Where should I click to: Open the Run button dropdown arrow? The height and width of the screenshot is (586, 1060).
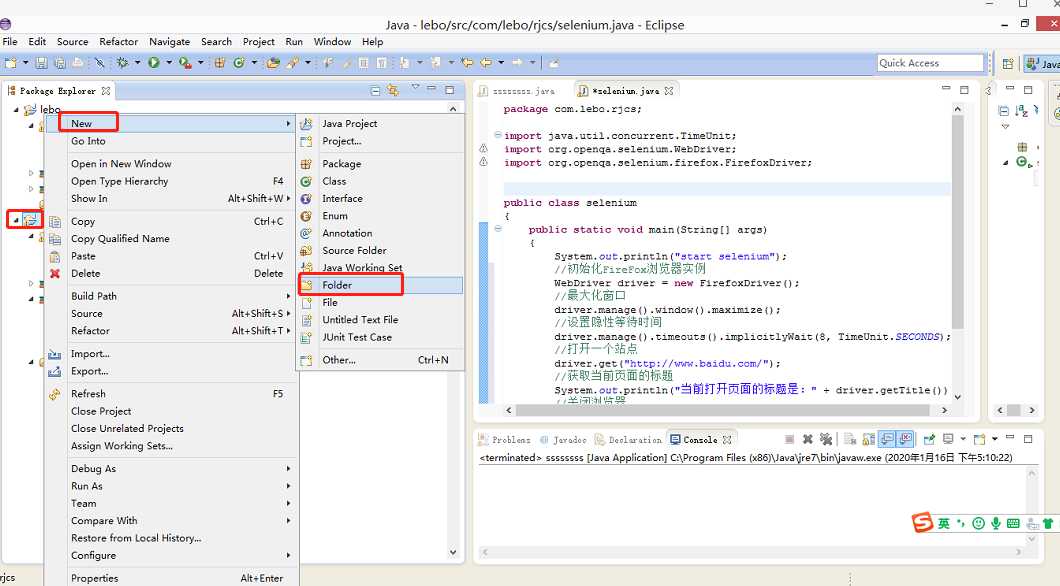point(168,63)
